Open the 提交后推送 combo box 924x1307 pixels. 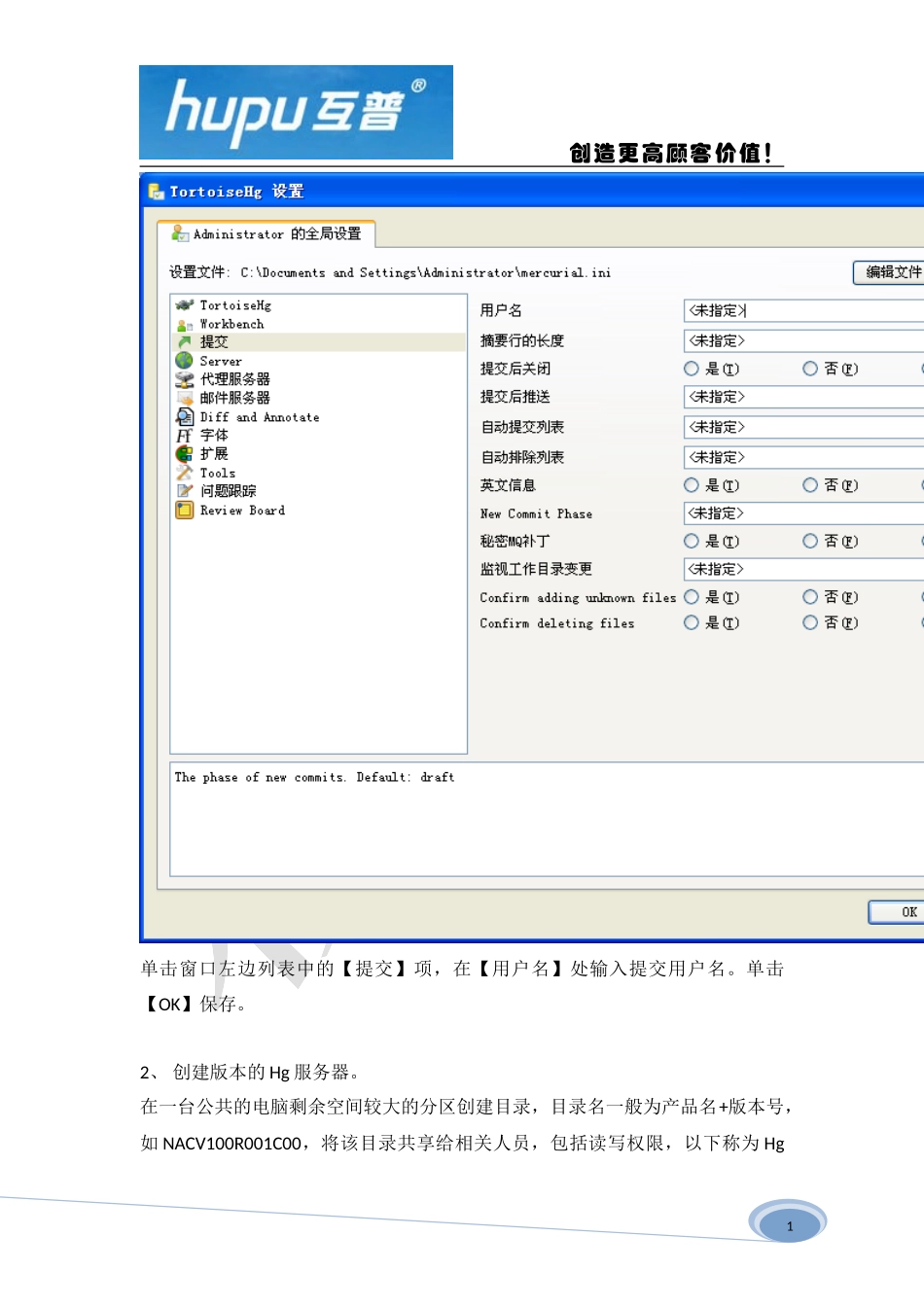[803, 397]
